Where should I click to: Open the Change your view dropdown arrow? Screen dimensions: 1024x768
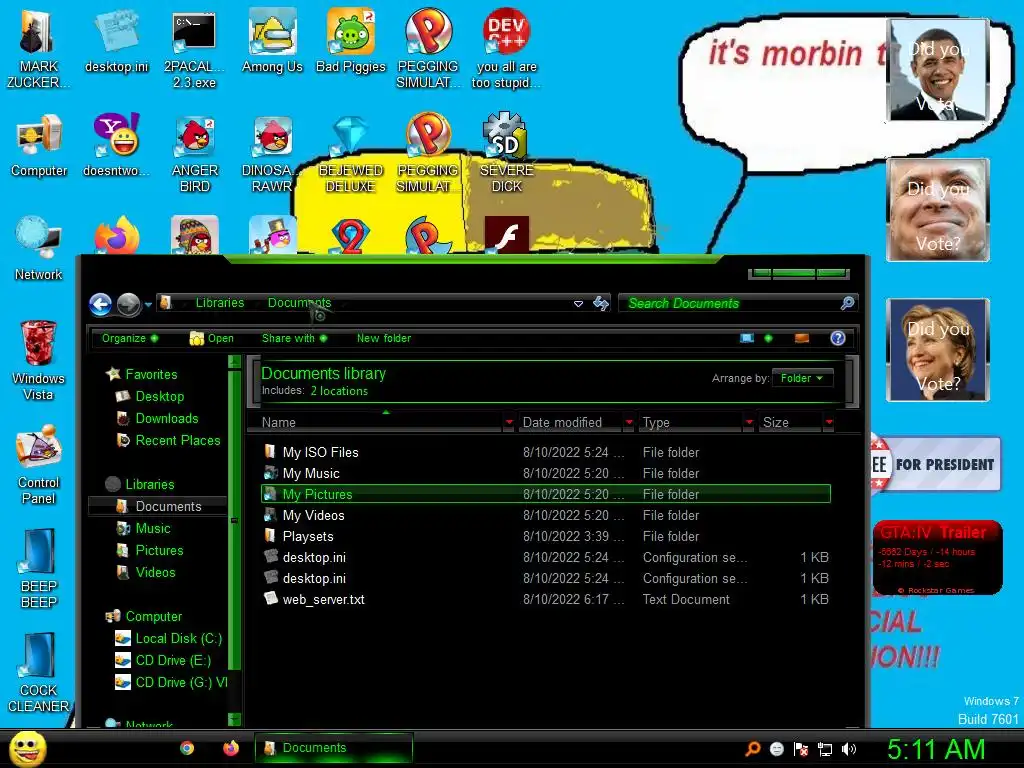(x=769, y=338)
